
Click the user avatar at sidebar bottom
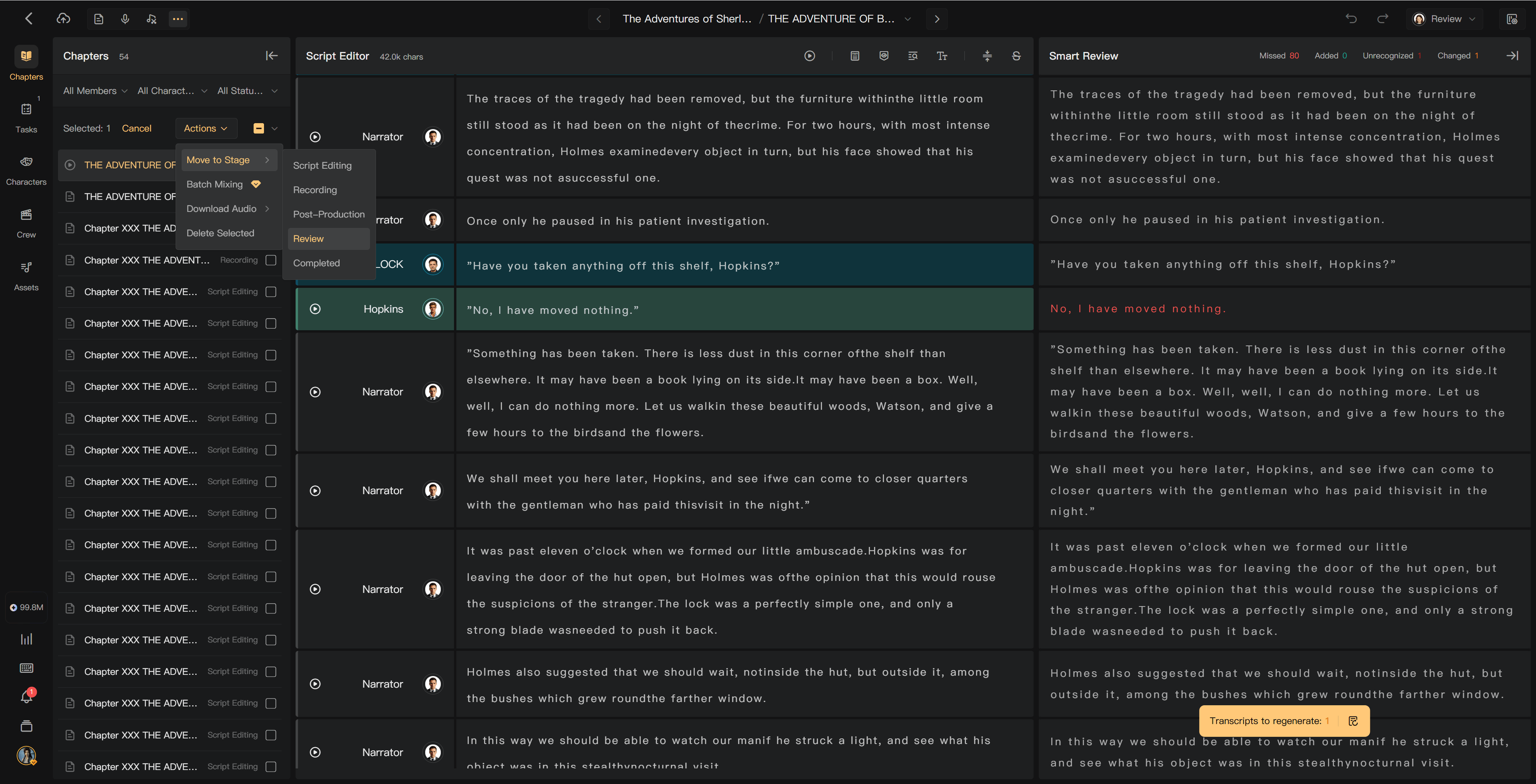pos(26,755)
